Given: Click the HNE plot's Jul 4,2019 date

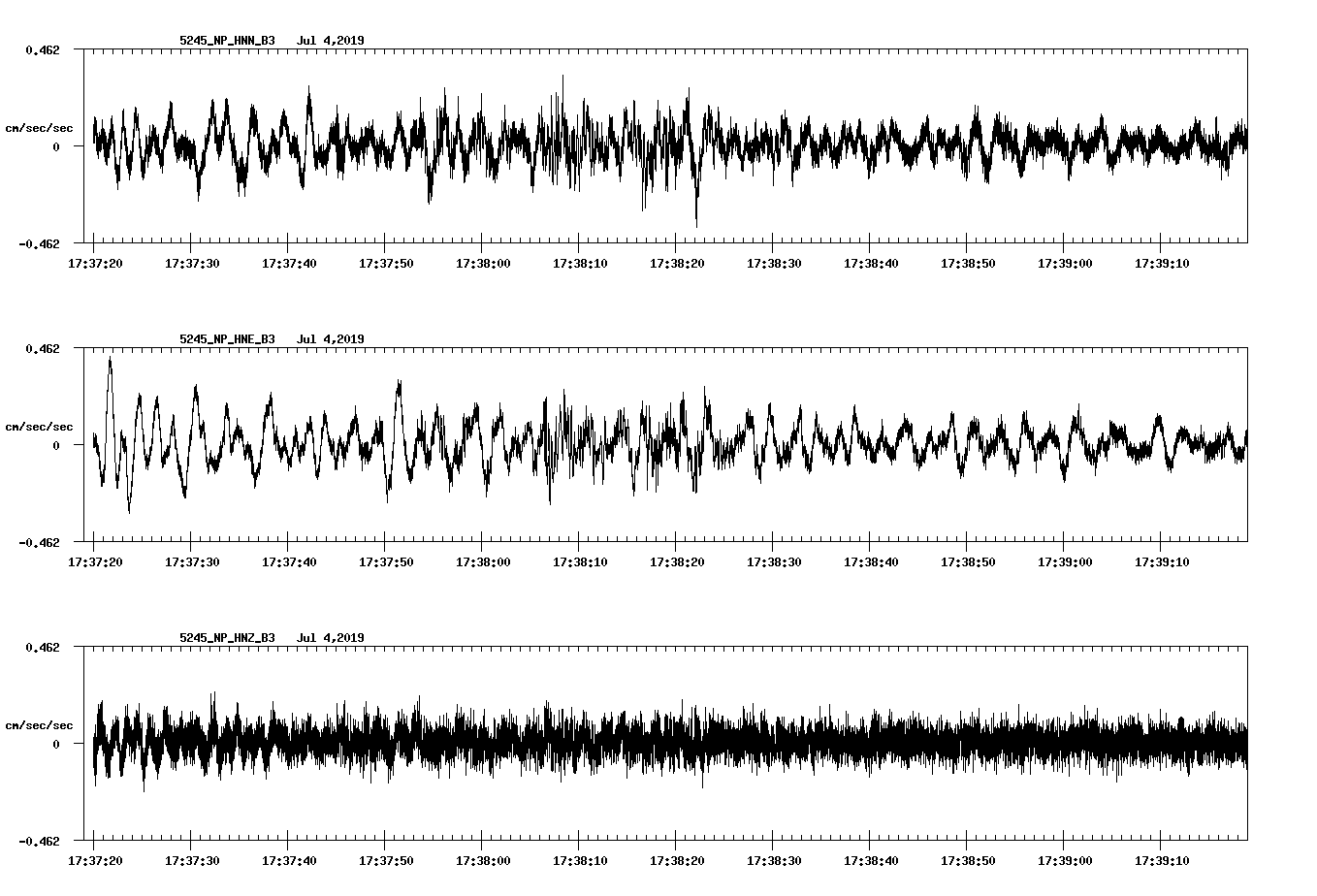Looking at the screenshot, I should click(x=331, y=339).
